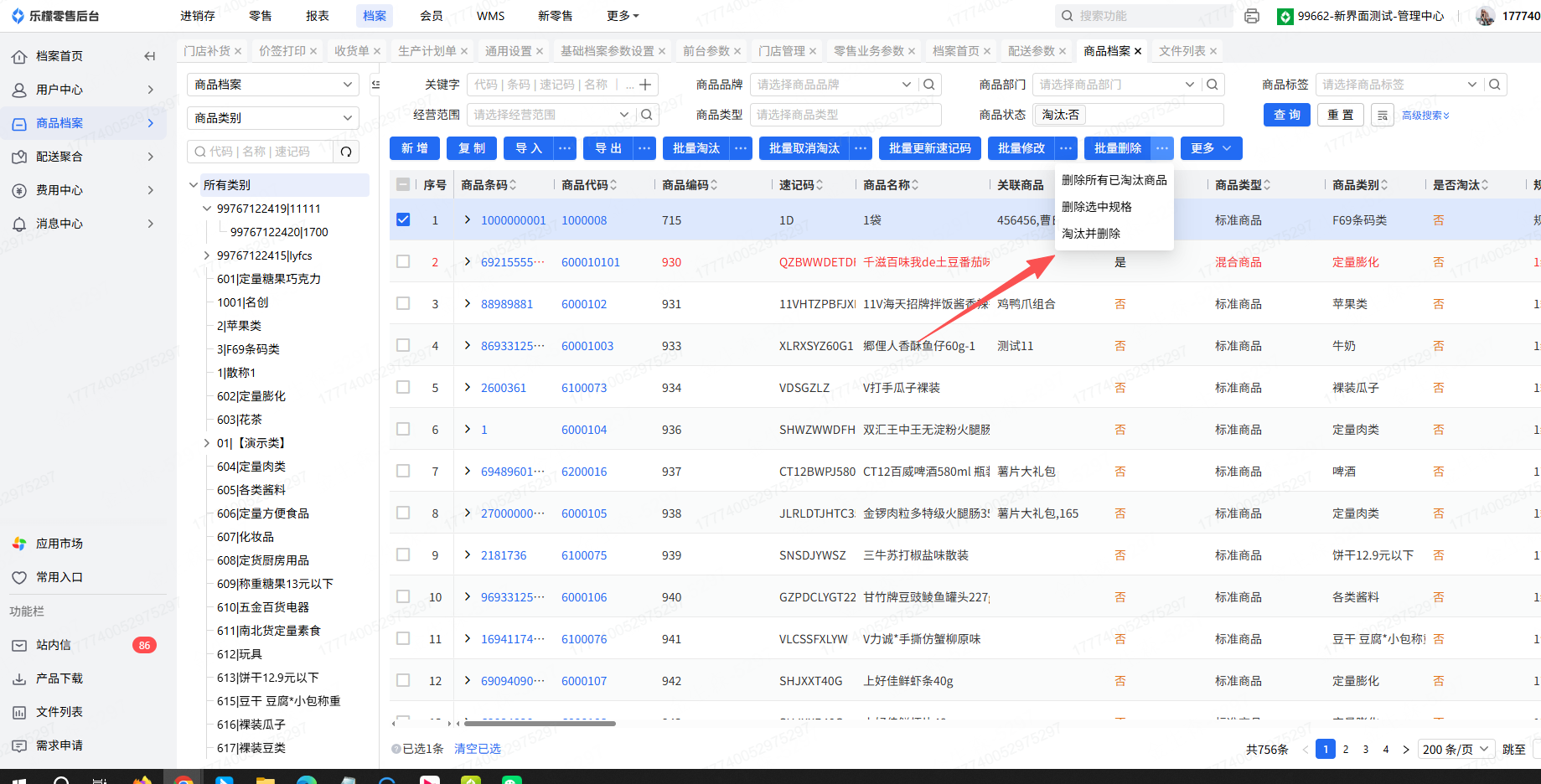
Task: Open 产品下载 in the sidebar
Action: pyautogui.click(x=59, y=678)
